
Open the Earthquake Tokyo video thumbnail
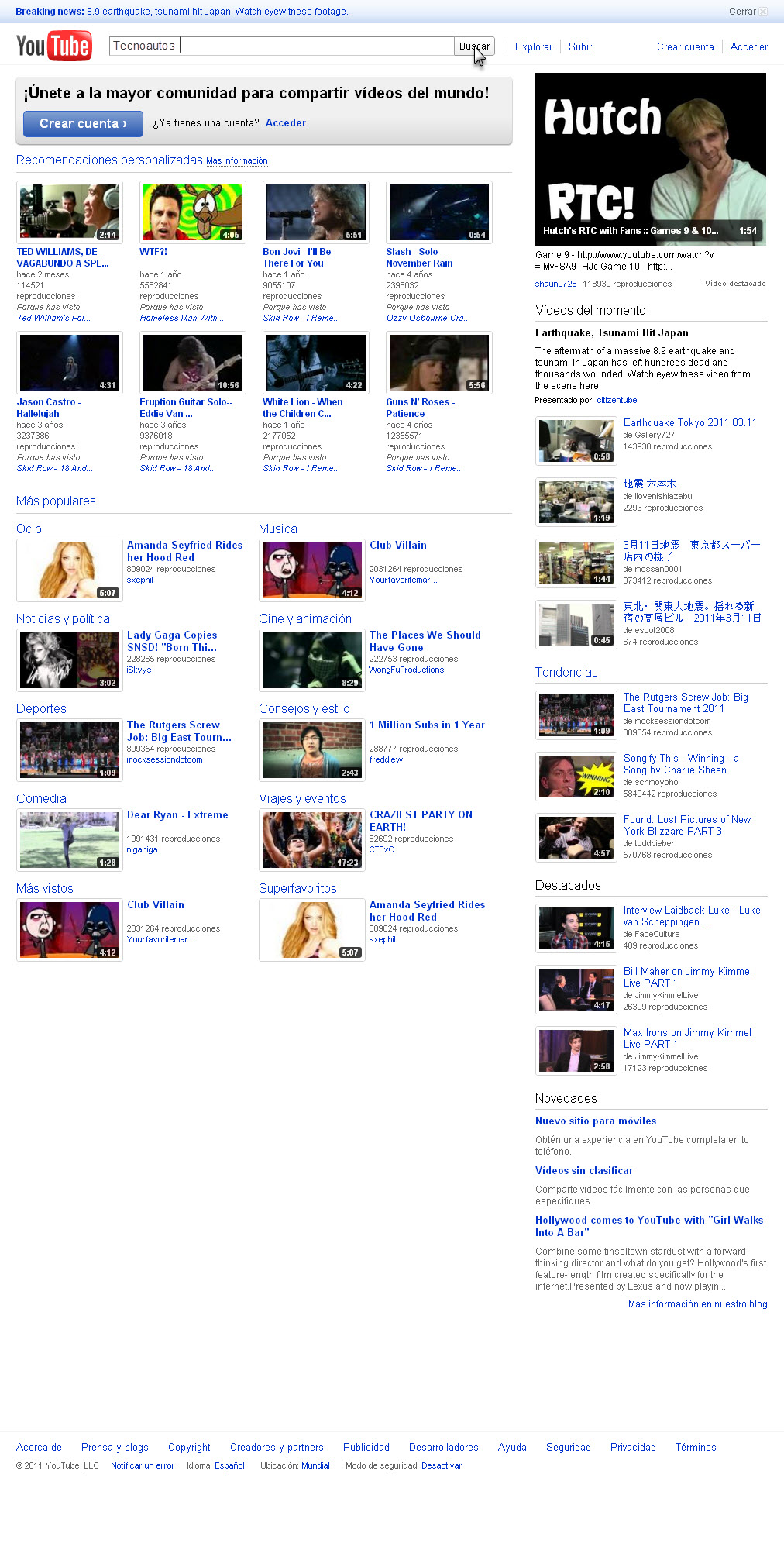[576, 440]
